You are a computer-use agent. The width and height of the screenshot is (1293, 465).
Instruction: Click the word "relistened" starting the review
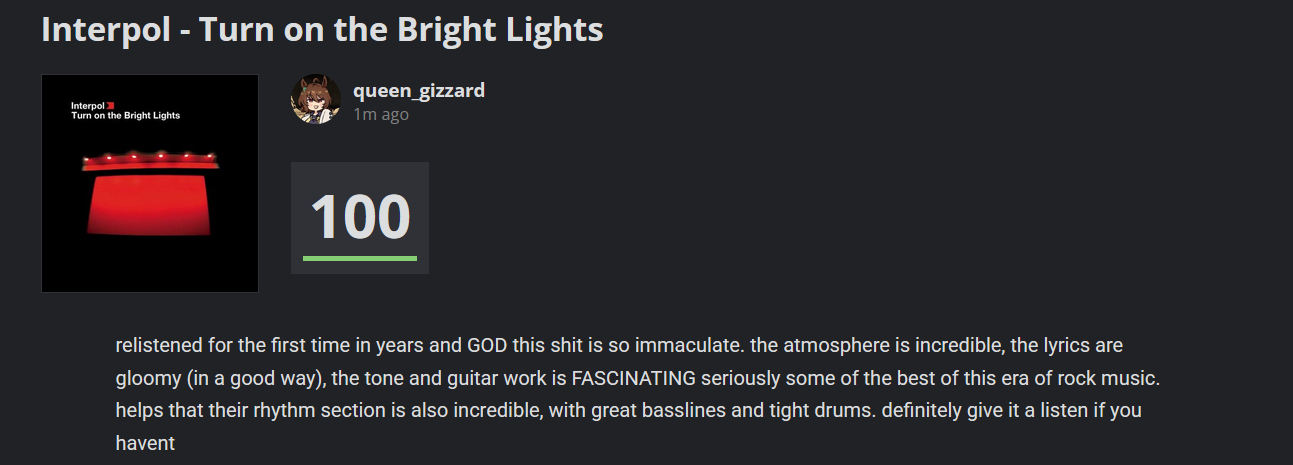[x=157, y=346]
